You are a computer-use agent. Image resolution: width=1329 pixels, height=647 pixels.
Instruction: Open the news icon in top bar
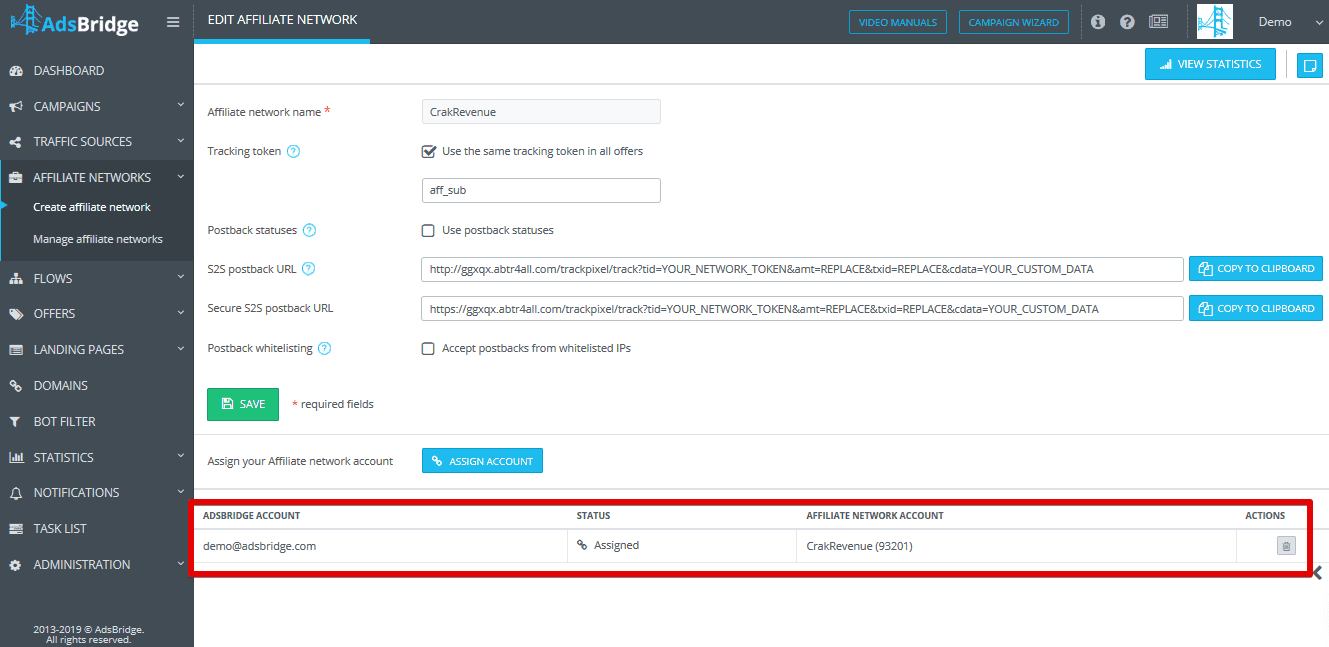point(1158,22)
